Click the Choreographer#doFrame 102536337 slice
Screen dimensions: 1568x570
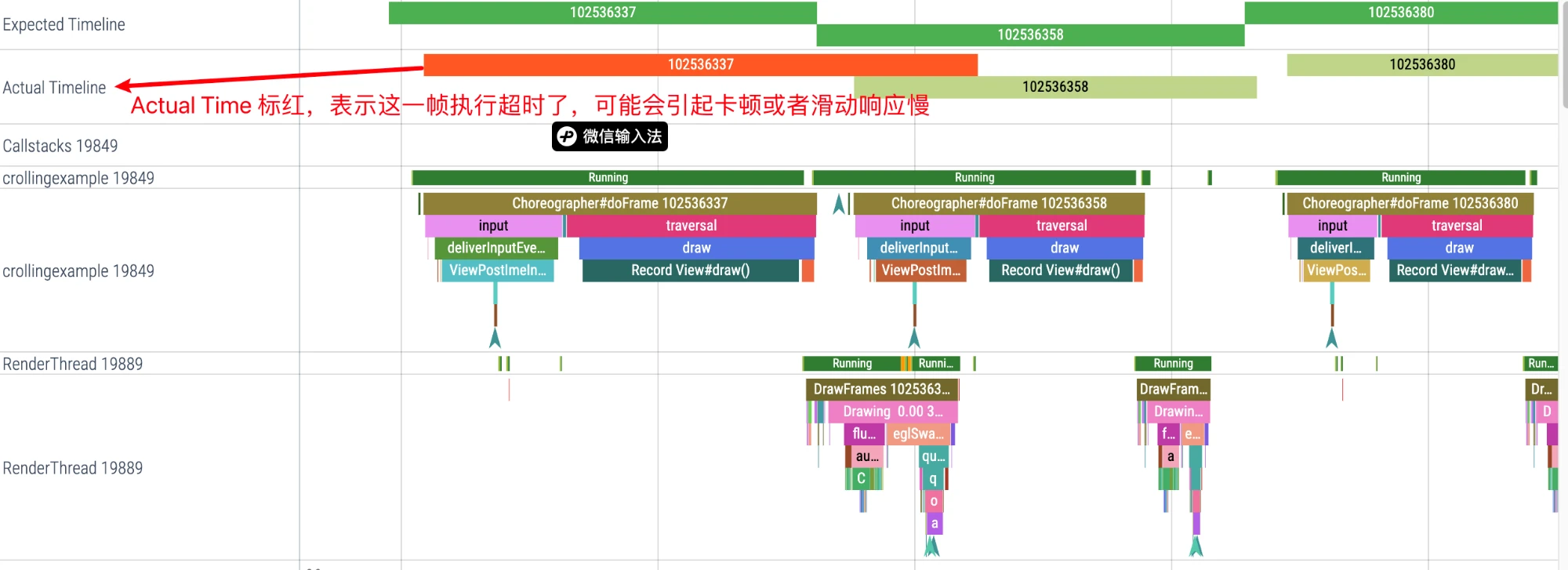619,203
